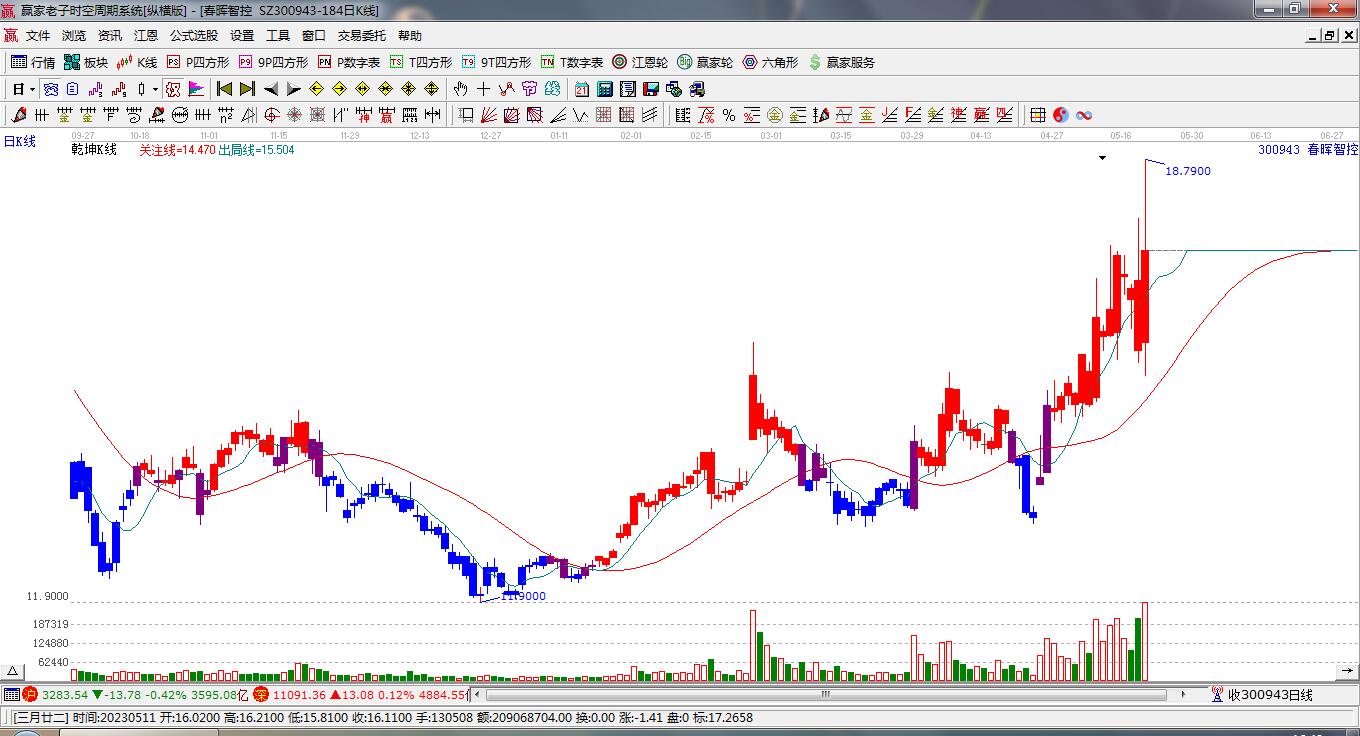Open the 工具 tools menu
This screenshot has height=736, width=1360.
pyautogui.click(x=278, y=36)
